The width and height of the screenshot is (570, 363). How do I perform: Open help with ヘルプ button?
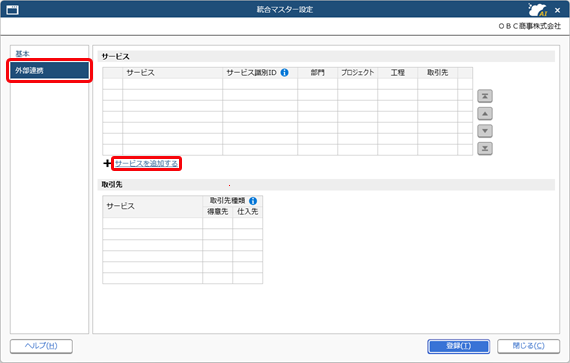(41, 346)
